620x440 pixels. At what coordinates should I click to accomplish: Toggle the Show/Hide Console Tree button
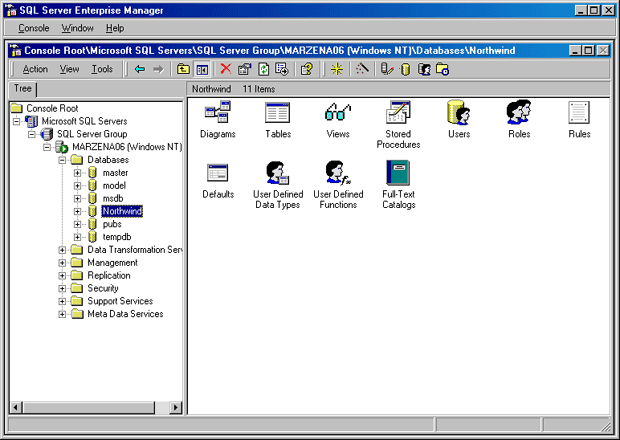(x=202, y=70)
